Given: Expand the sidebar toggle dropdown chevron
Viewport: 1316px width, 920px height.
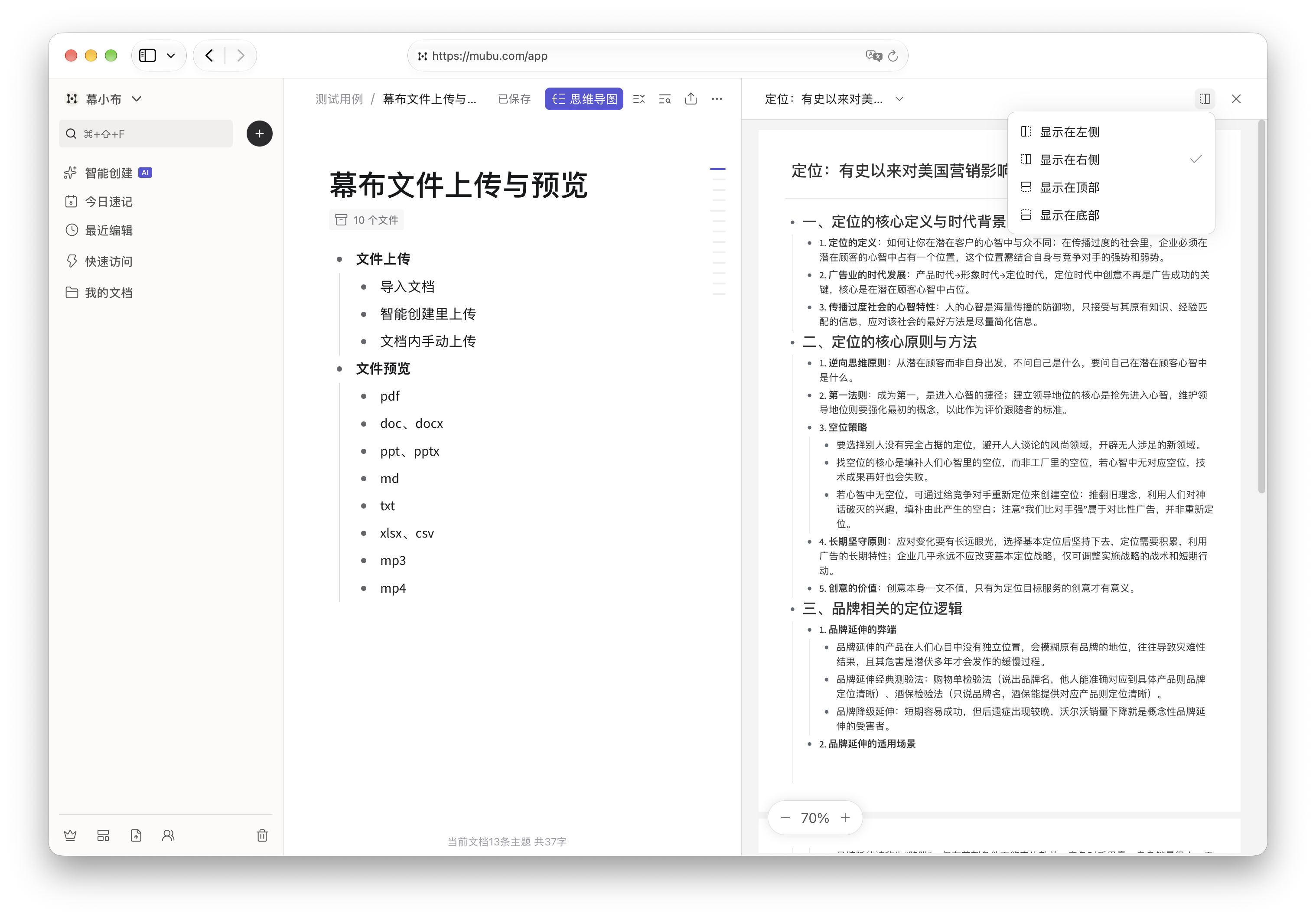Looking at the screenshot, I should point(171,55).
